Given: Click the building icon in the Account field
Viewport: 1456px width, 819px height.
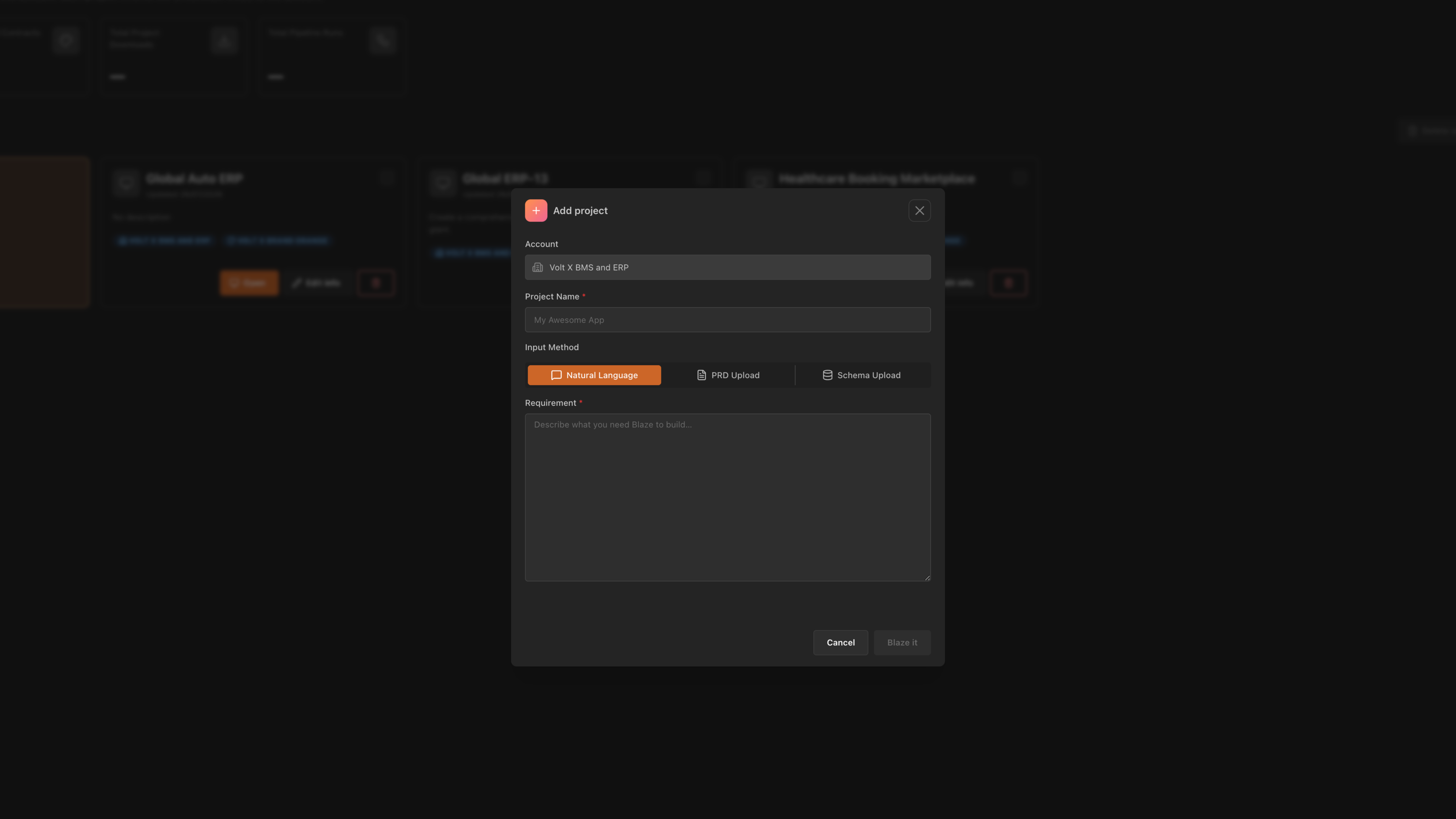Looking at the screenshot, I should [x=537, y=267].
